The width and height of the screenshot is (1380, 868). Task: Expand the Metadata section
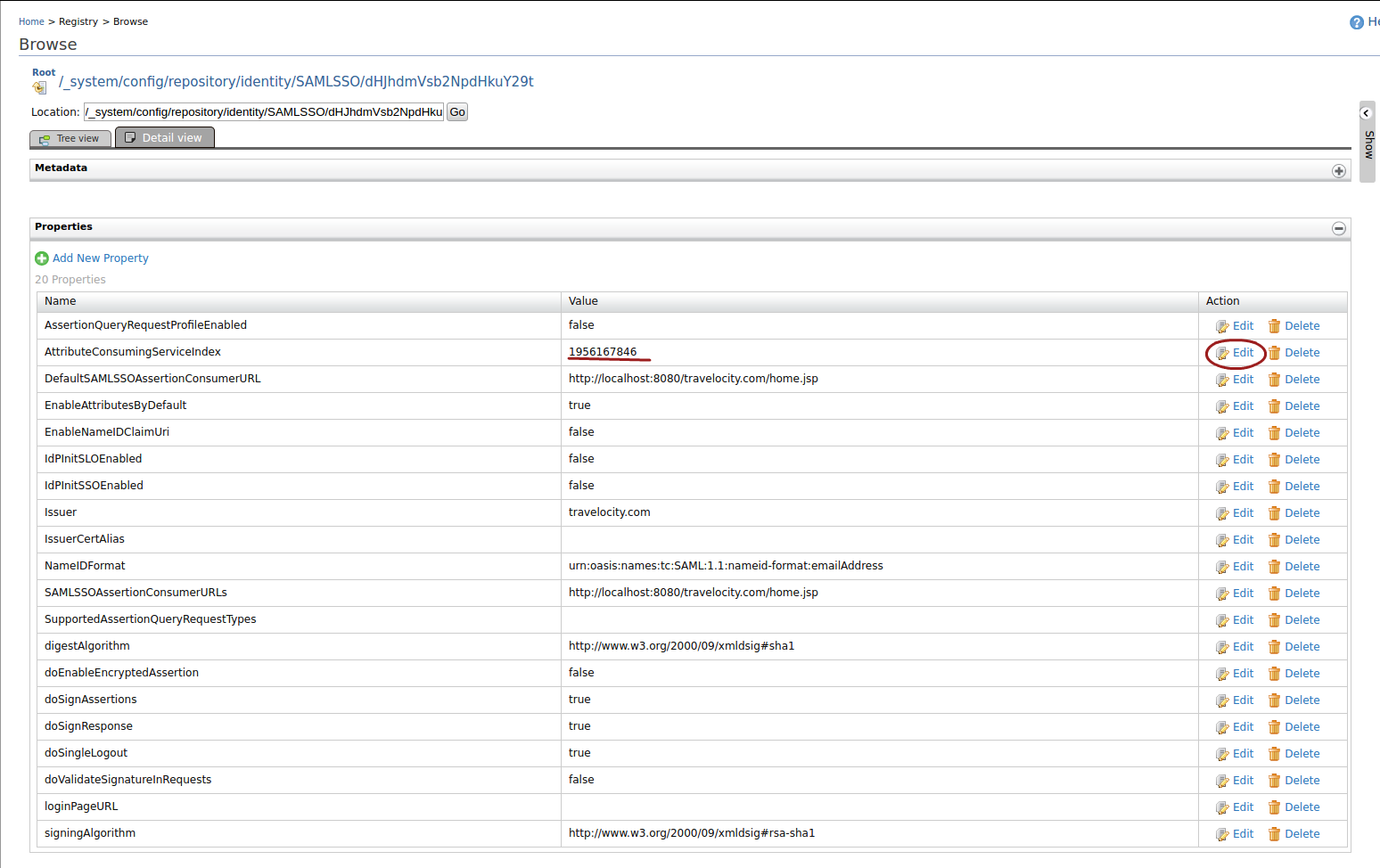pos(1338,171)
